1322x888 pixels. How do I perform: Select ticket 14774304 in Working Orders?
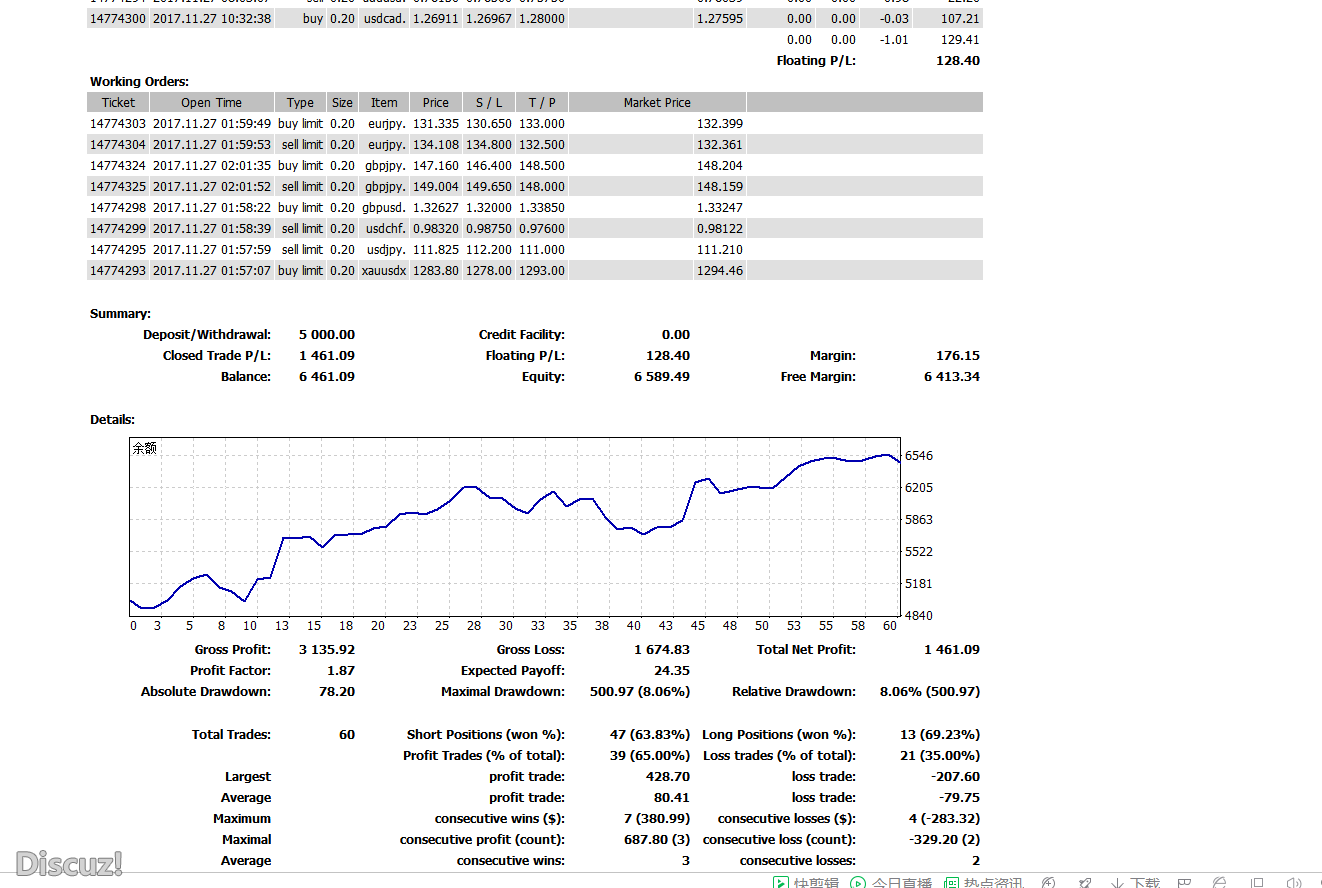coord(118,144)
